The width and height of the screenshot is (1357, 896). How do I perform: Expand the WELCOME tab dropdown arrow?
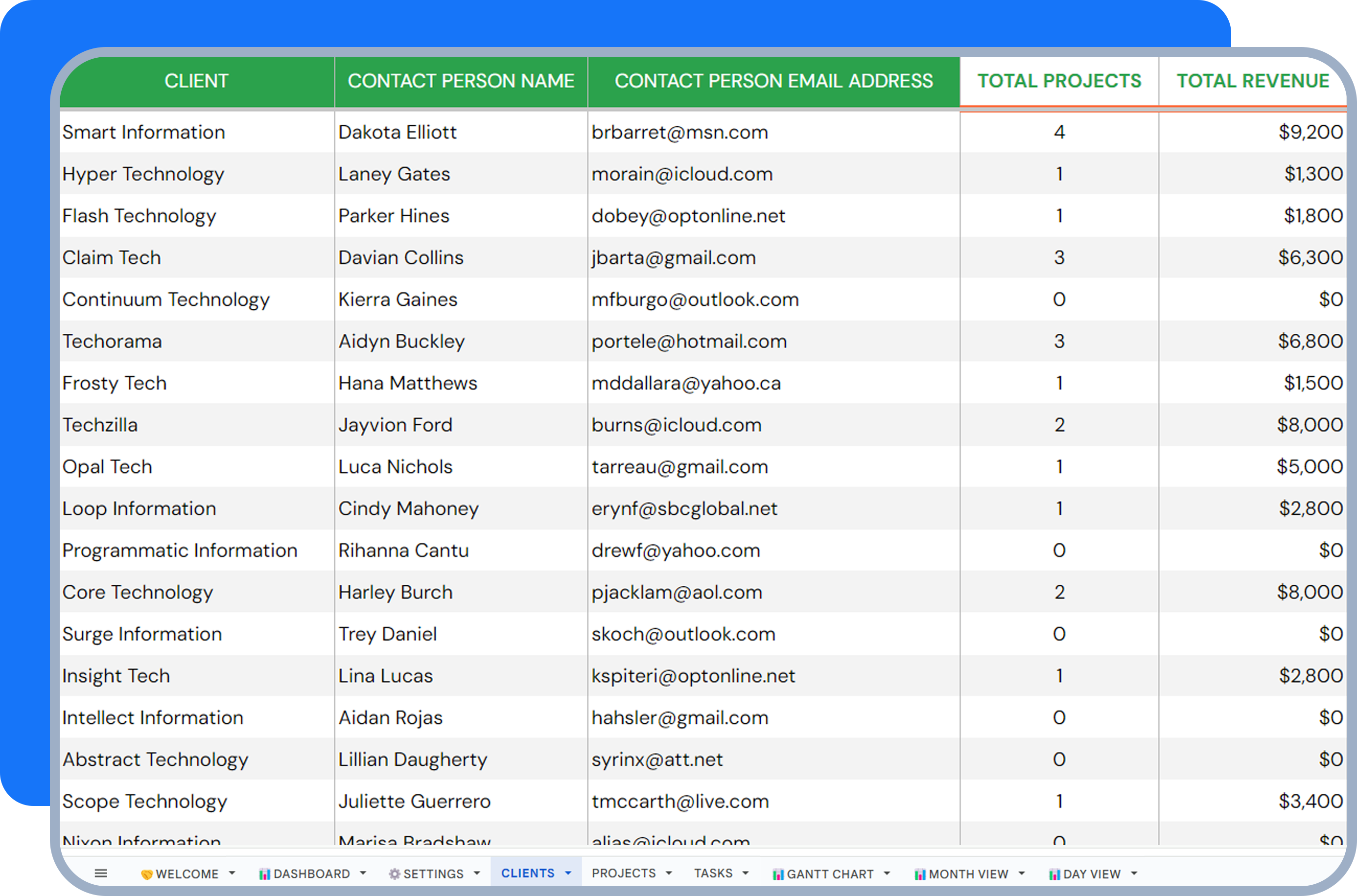pos(232,873)
